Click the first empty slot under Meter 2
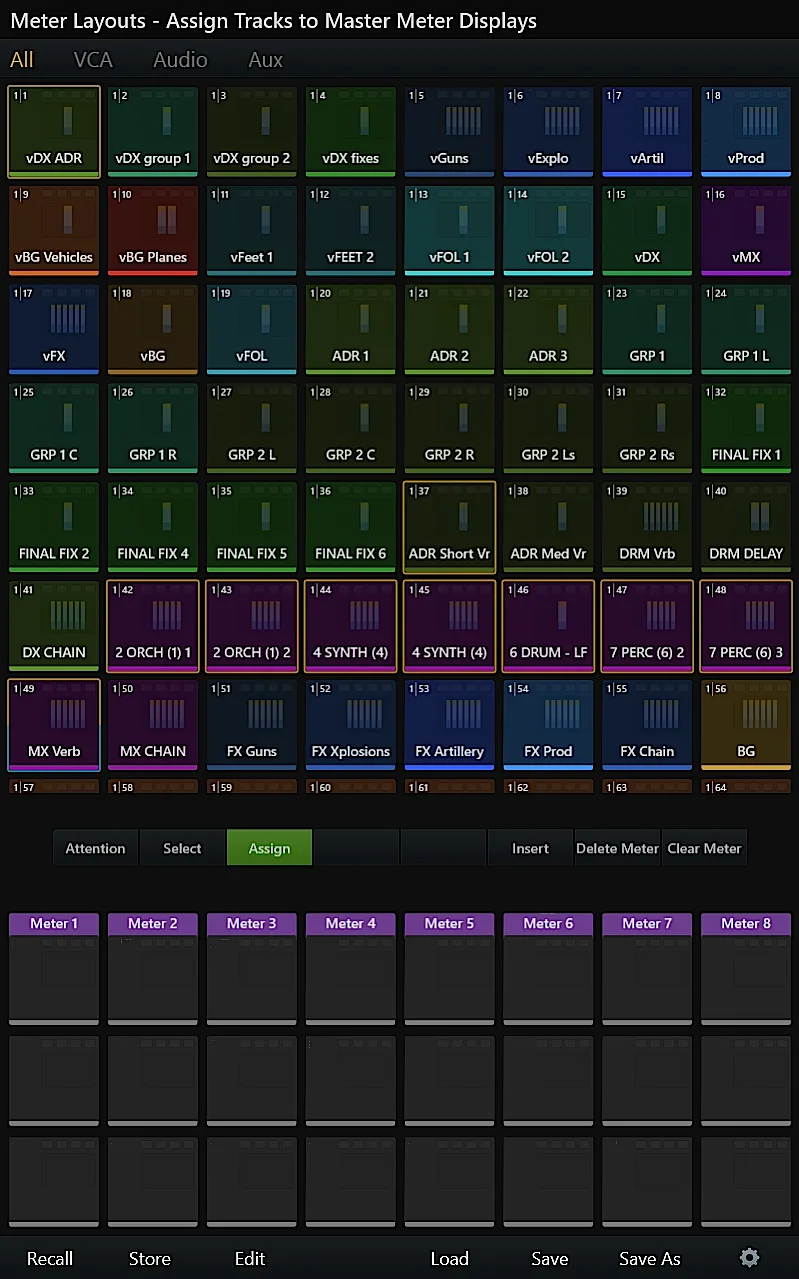The width and height of the screenshot is (799, 1279). click(x=153, y=980)
